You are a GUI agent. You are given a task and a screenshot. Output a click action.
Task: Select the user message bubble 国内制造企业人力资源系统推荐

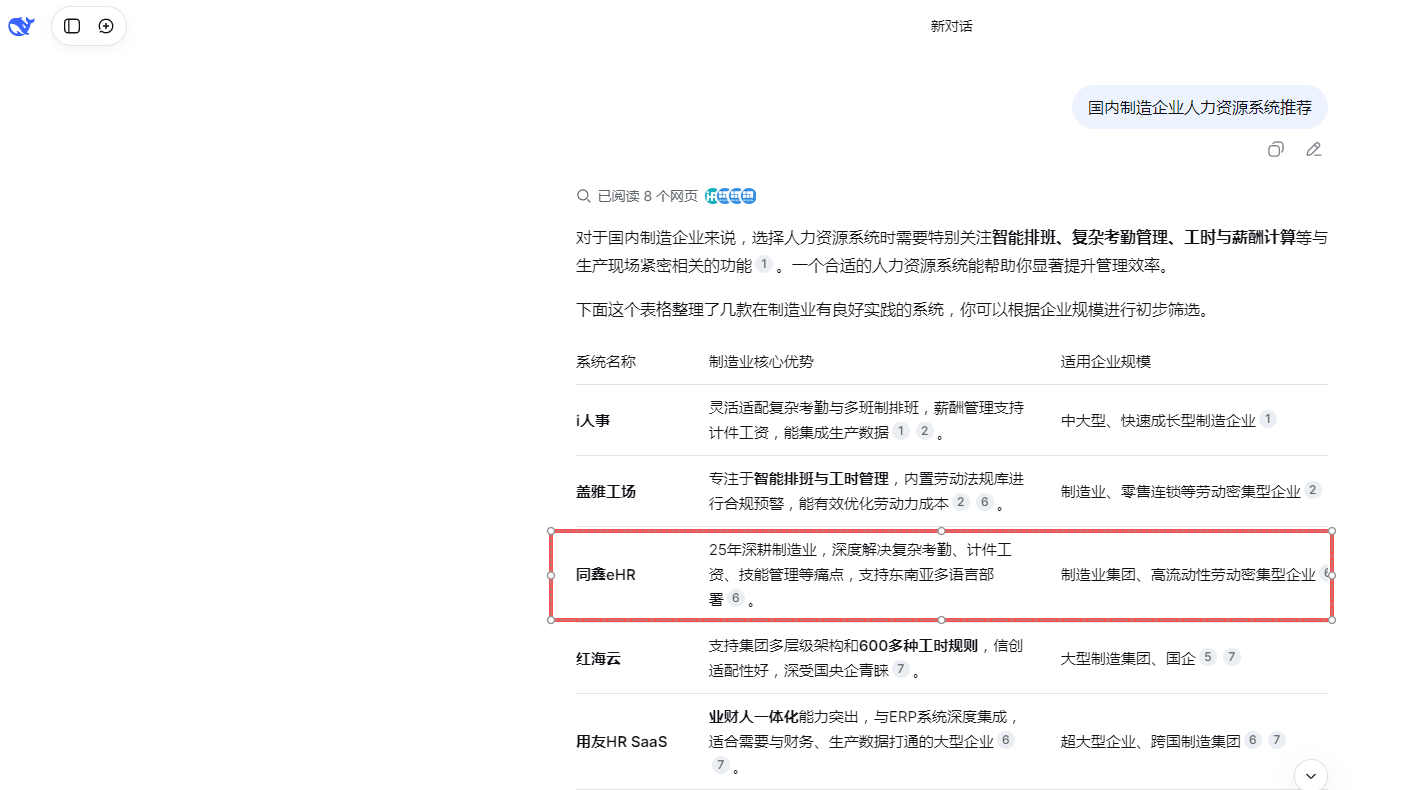coord(1199,107)
